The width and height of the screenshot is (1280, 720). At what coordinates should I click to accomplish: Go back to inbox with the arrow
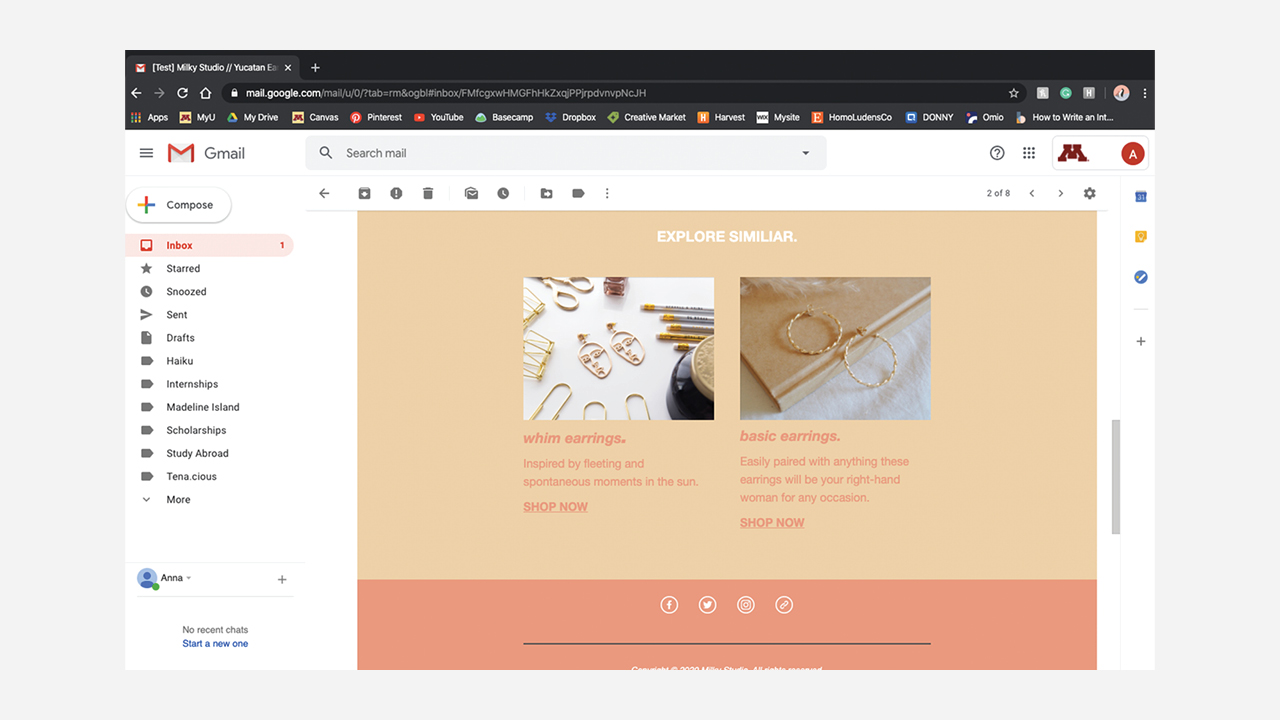click(324, 193)
